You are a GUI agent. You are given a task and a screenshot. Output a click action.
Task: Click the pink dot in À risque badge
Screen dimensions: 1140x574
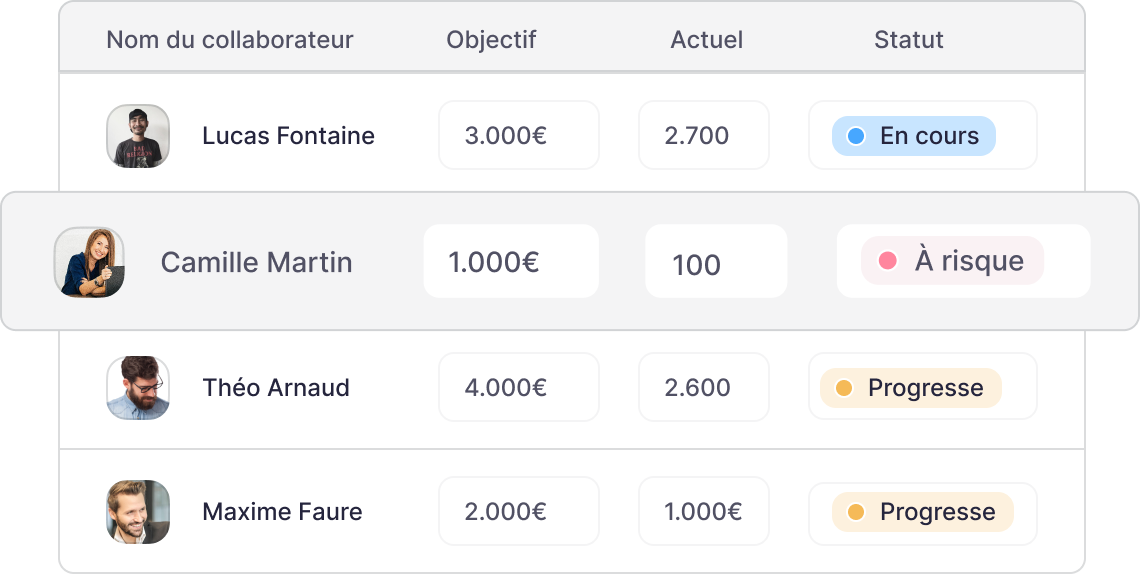887,260
